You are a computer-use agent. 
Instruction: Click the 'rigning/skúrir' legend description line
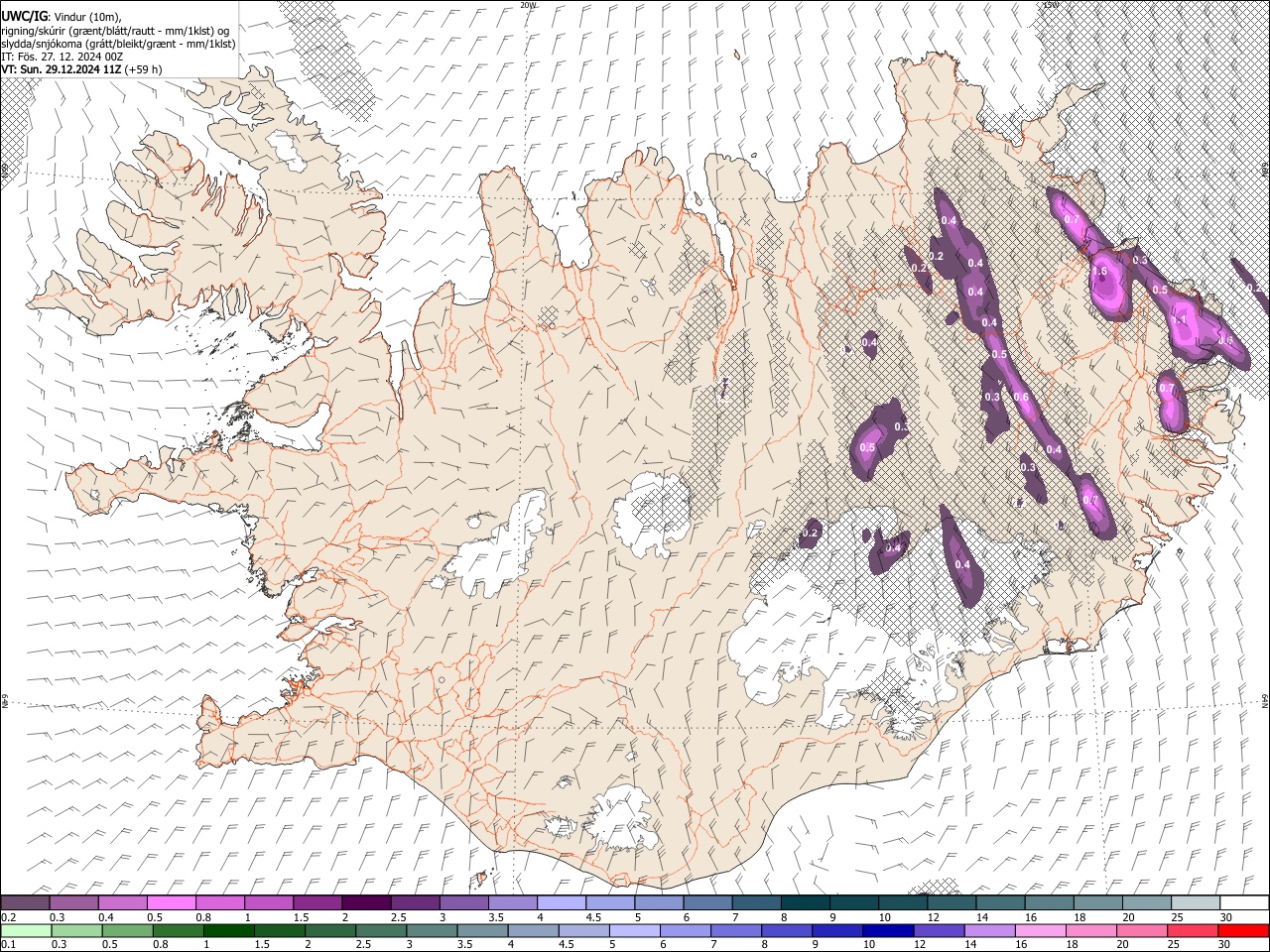click(117, 31)
